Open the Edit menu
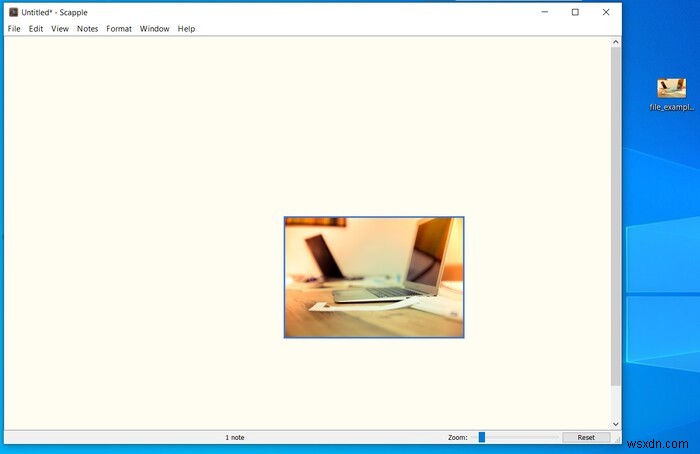Viewport: 700px width, 454px height. click(36, 29)
